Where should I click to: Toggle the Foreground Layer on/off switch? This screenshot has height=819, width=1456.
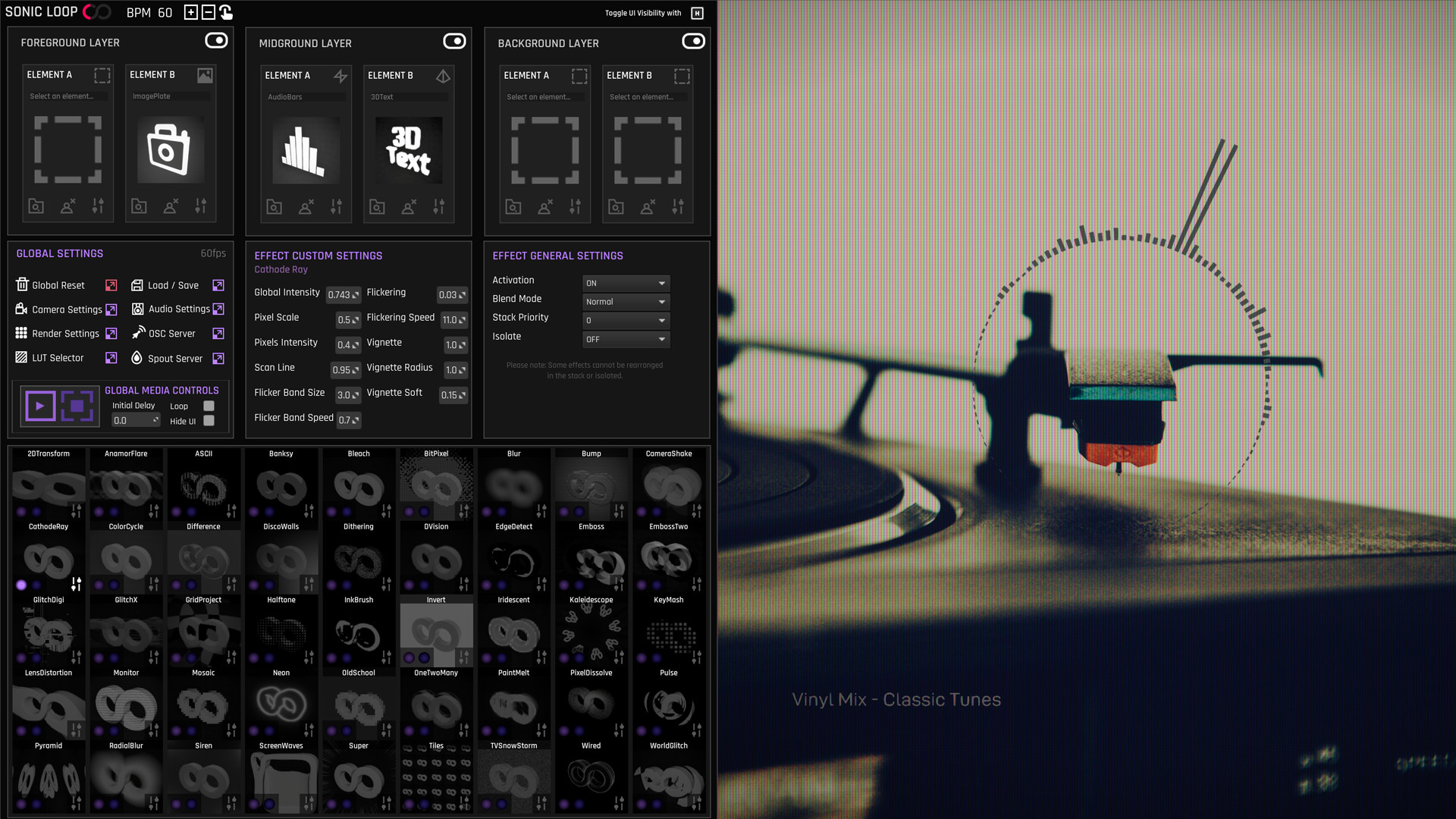[216, 40]
